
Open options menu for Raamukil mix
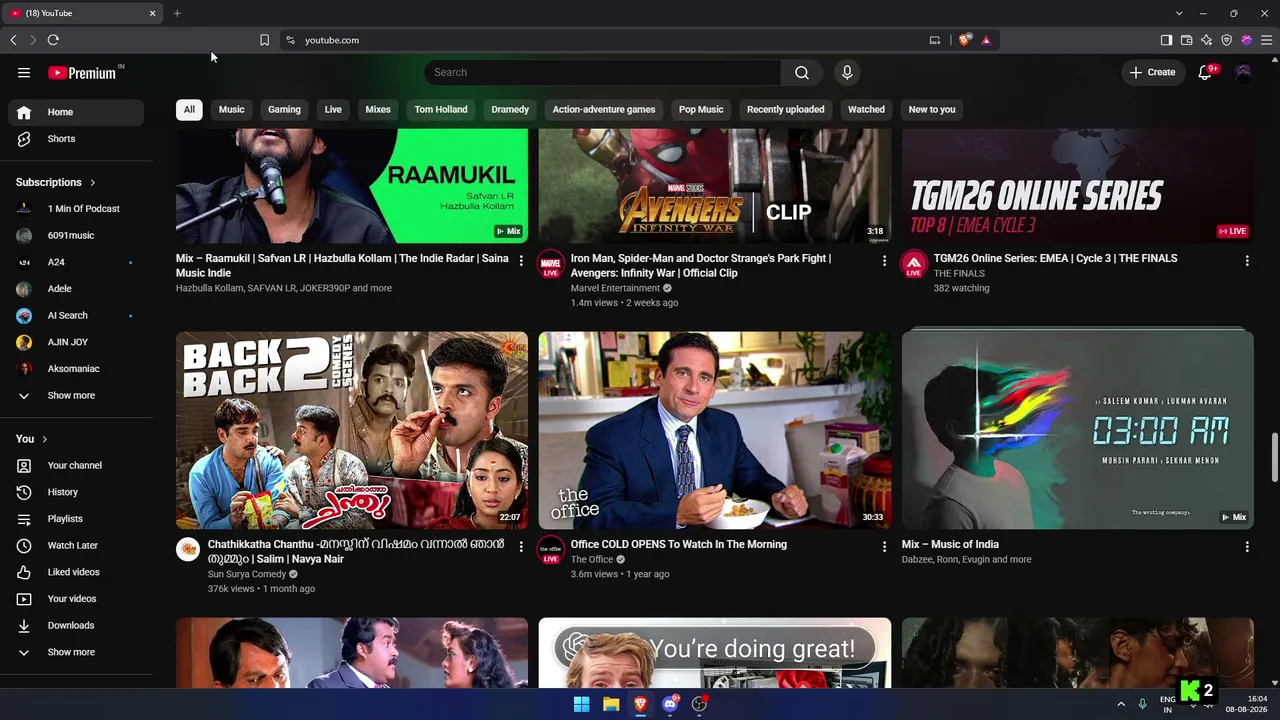pyautogui.click(x=520, y=261)
